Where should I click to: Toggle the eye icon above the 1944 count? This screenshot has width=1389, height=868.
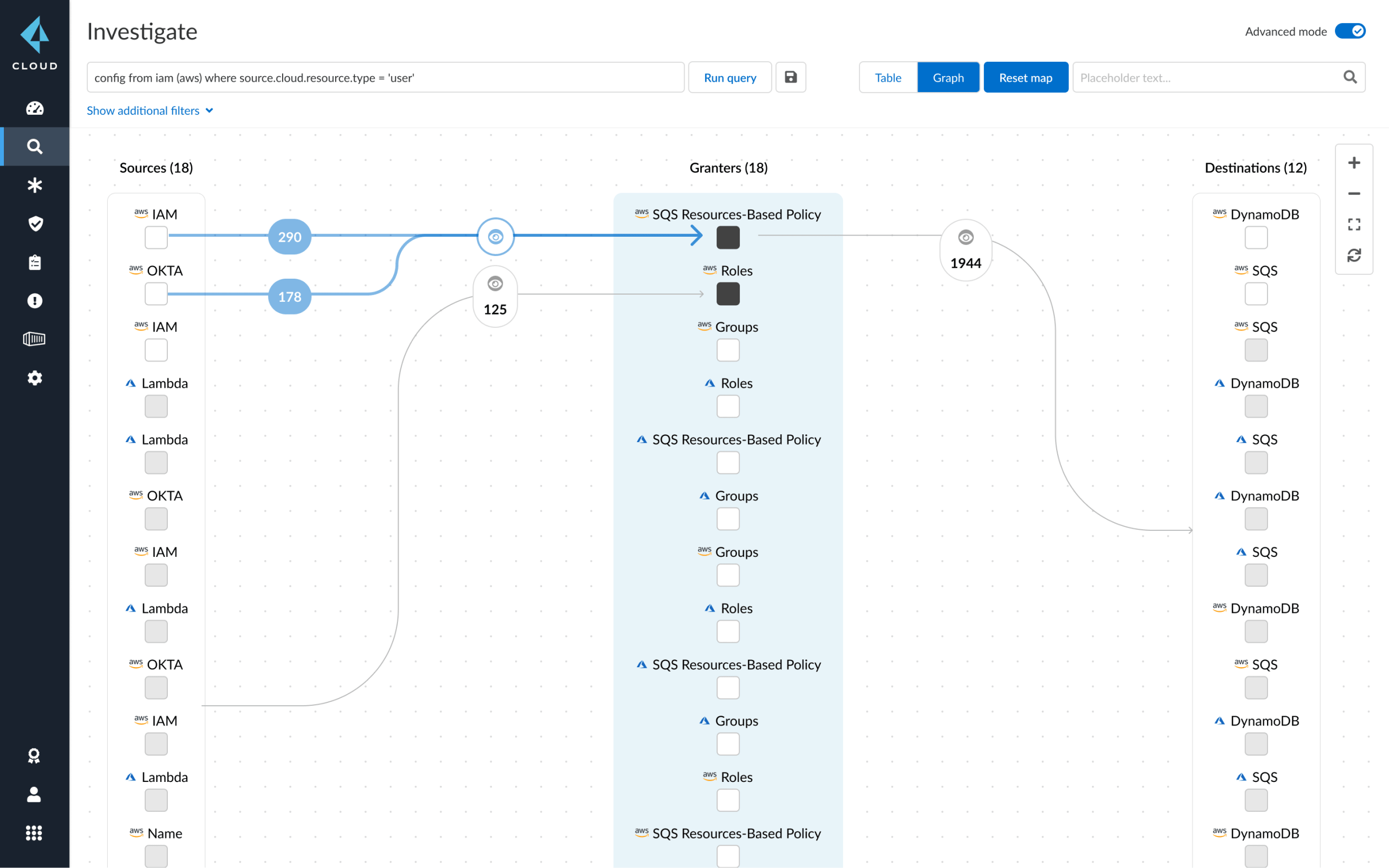tap(964, 237)
